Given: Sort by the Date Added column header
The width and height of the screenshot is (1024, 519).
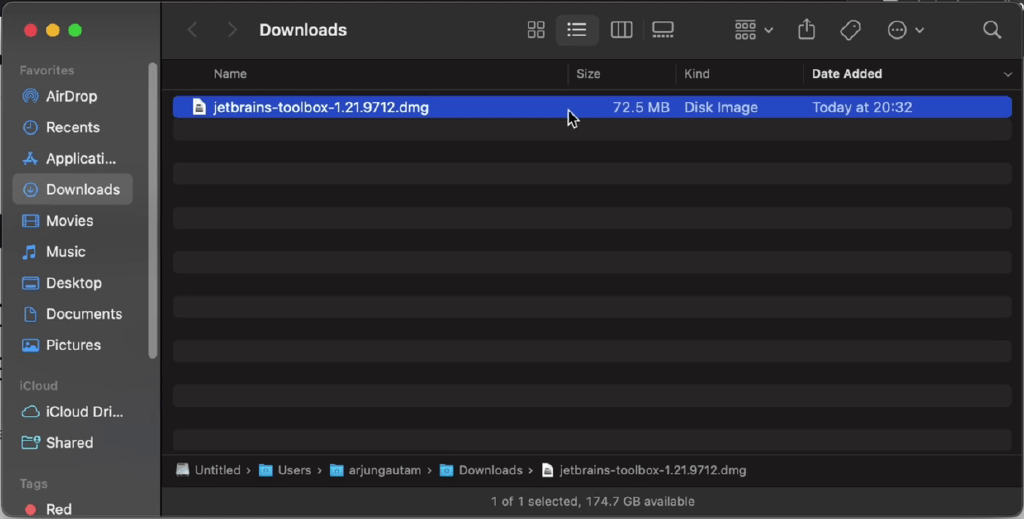Looking at the screenshot, I should click(x=847, y=74).
